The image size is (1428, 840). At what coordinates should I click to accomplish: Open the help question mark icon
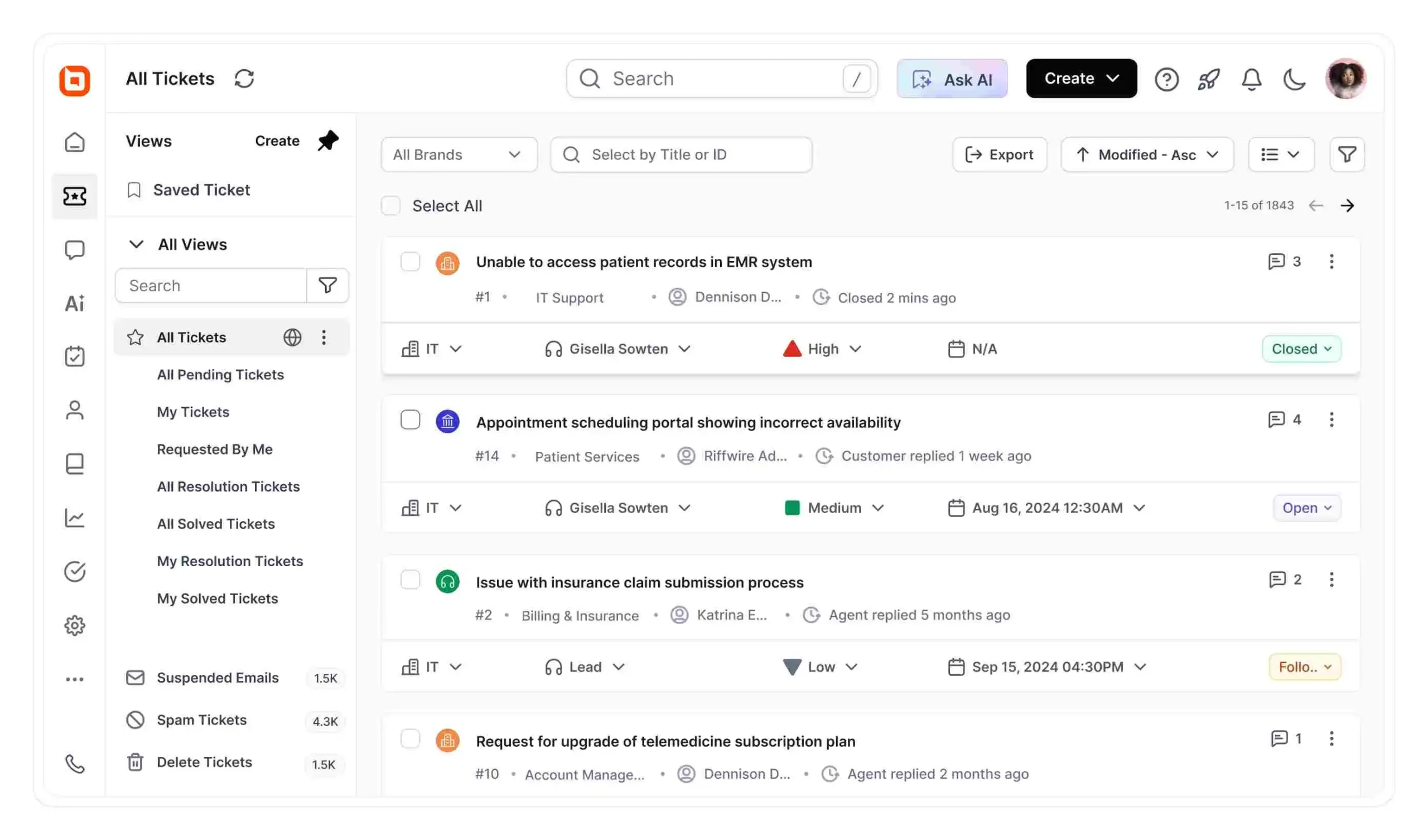click(1166, 79)
